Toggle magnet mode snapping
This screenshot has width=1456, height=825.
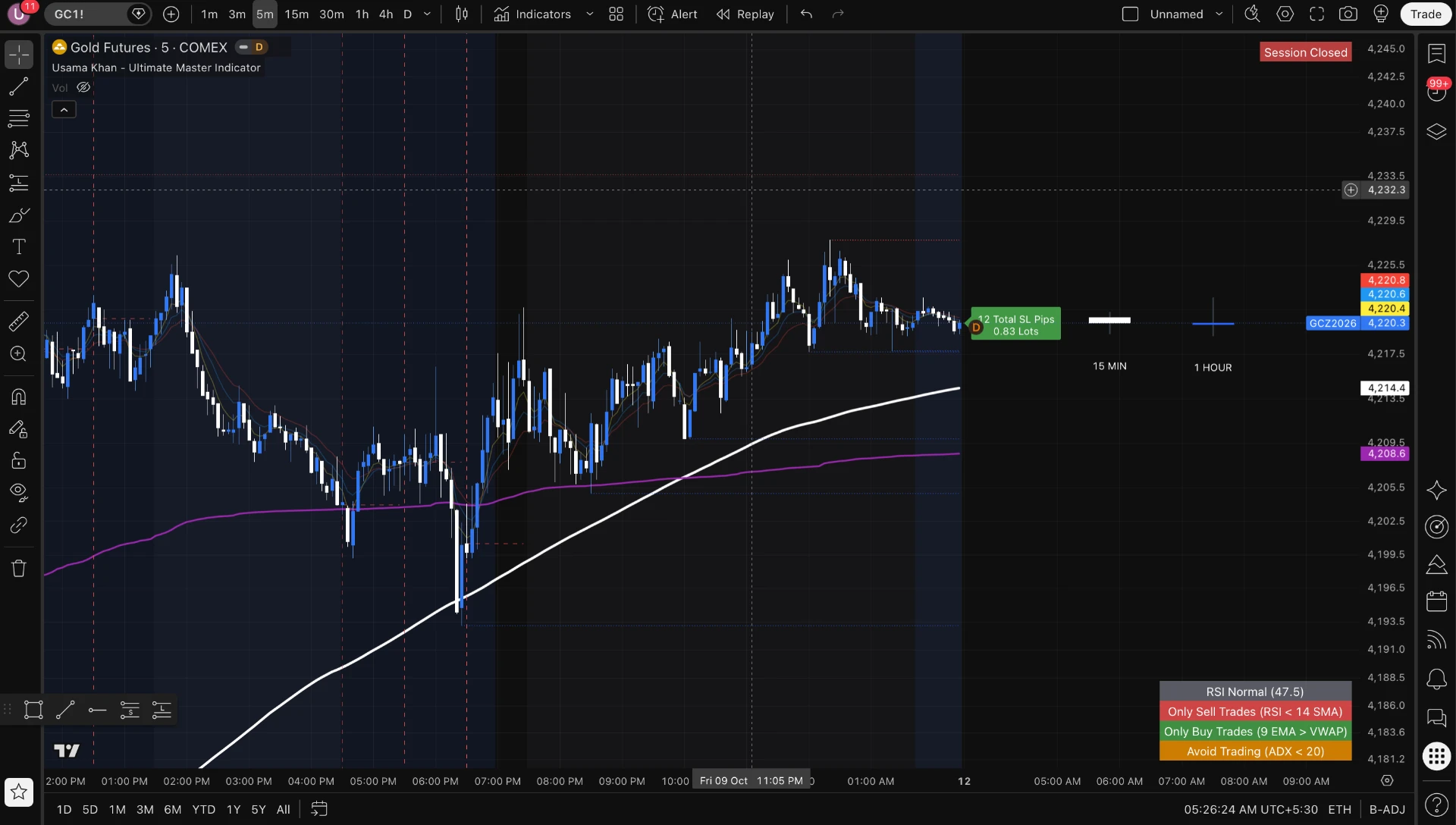point(19,397)
